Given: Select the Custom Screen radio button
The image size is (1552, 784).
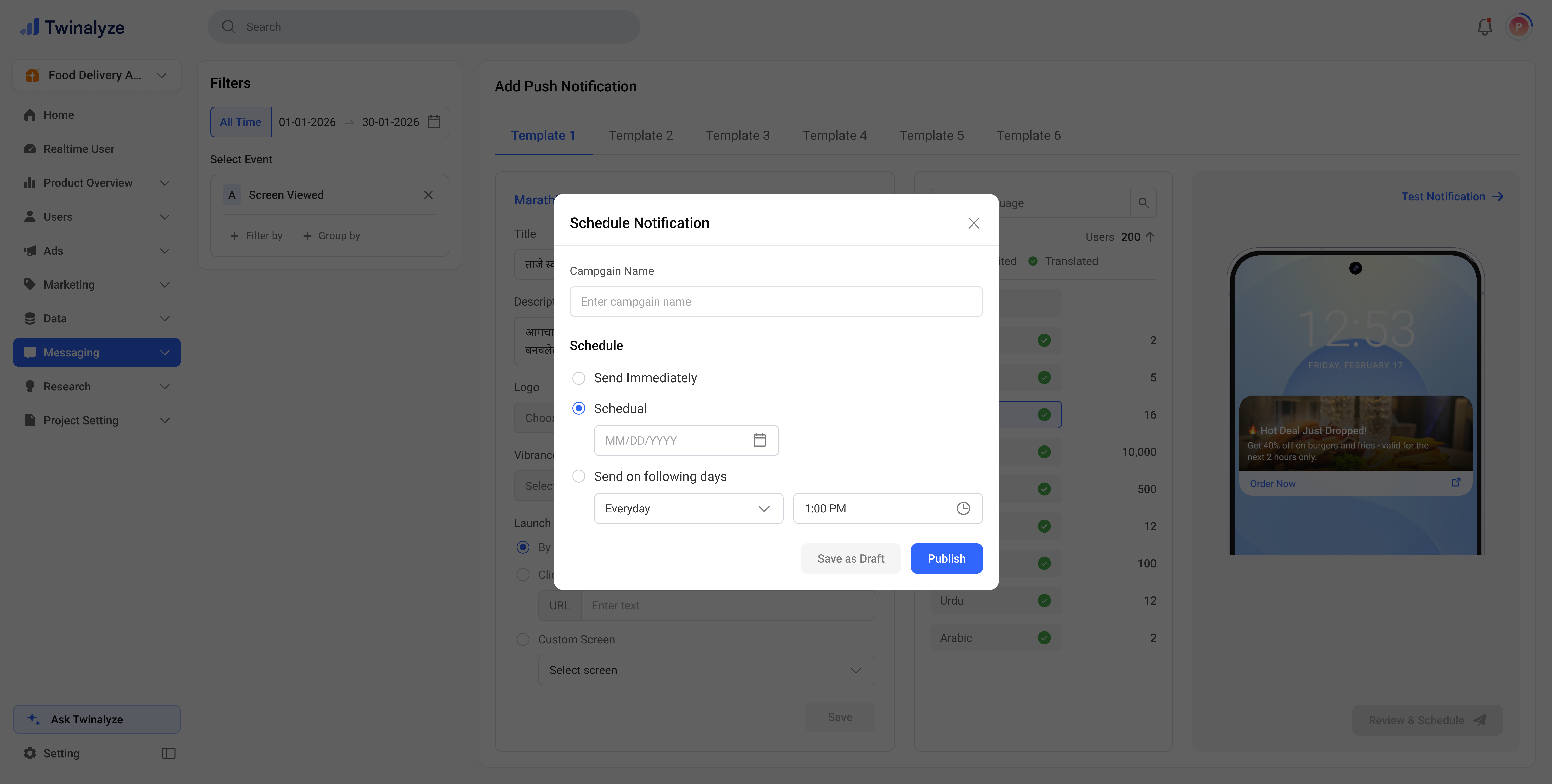Looking at the screenshot, I should [x=523, y=639].
